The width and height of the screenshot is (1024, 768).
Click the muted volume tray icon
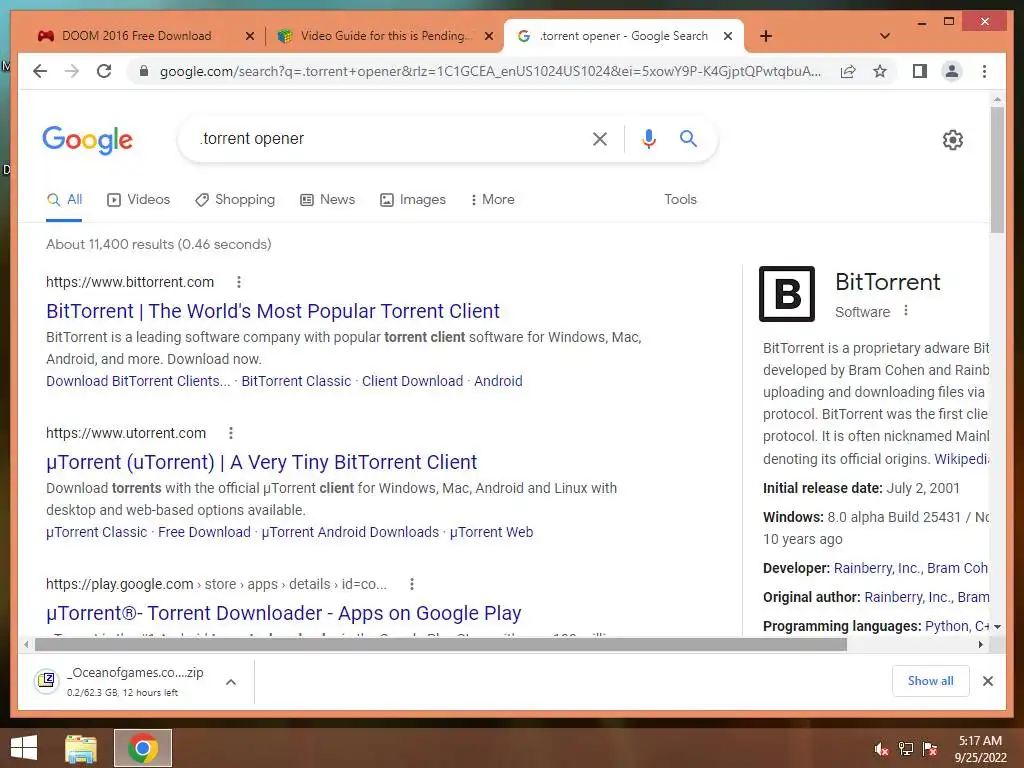tap(882, 749)
